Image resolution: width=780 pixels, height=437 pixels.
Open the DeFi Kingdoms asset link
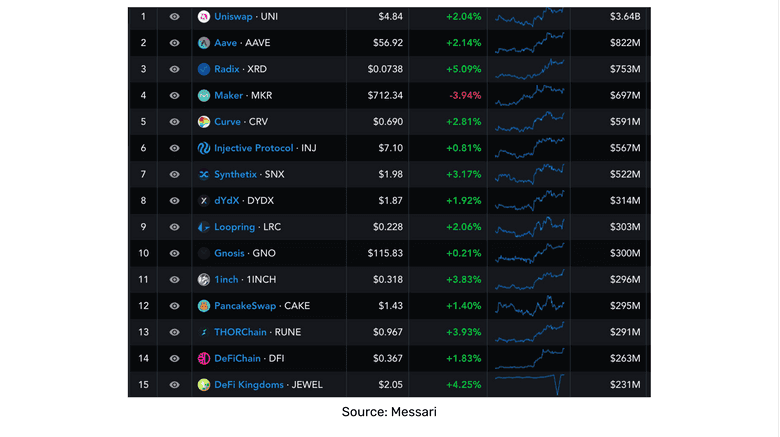249,385
